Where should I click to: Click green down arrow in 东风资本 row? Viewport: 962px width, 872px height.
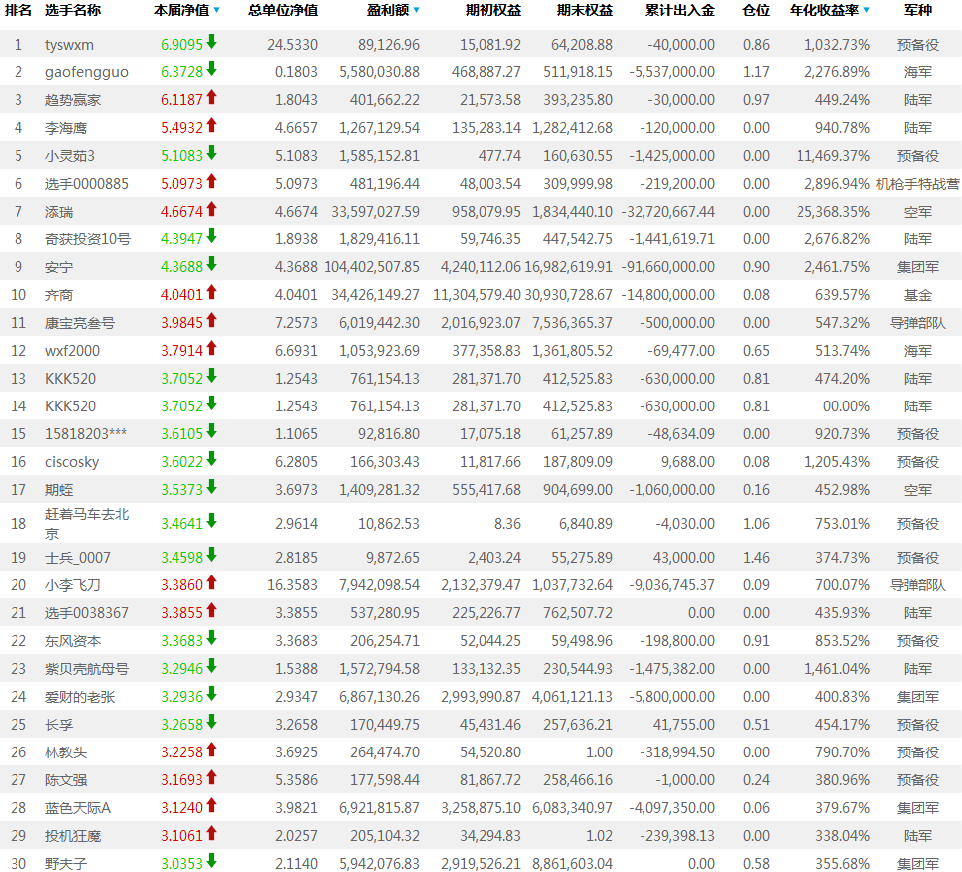click(x=212, y=638)
